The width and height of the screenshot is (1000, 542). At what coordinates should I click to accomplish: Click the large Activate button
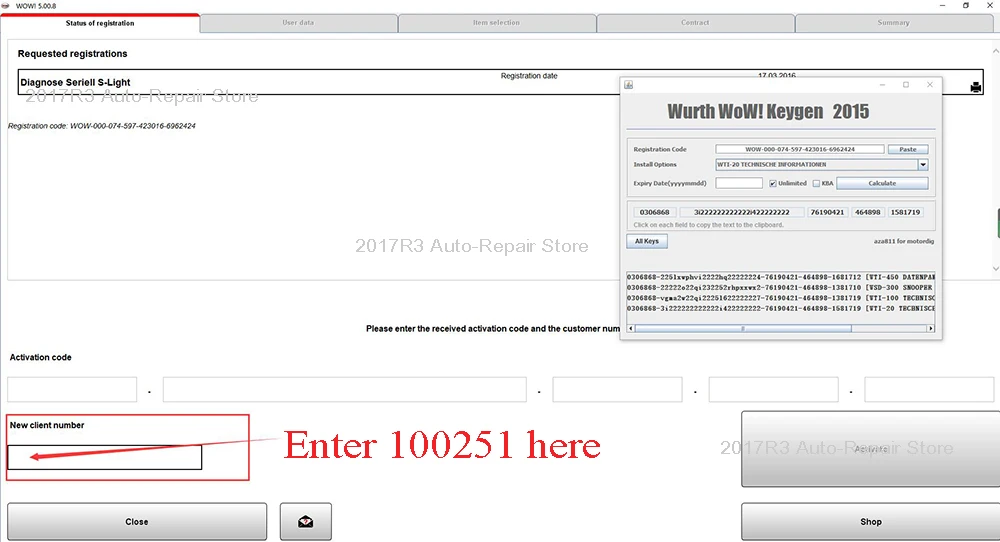[x=871, y=449]
